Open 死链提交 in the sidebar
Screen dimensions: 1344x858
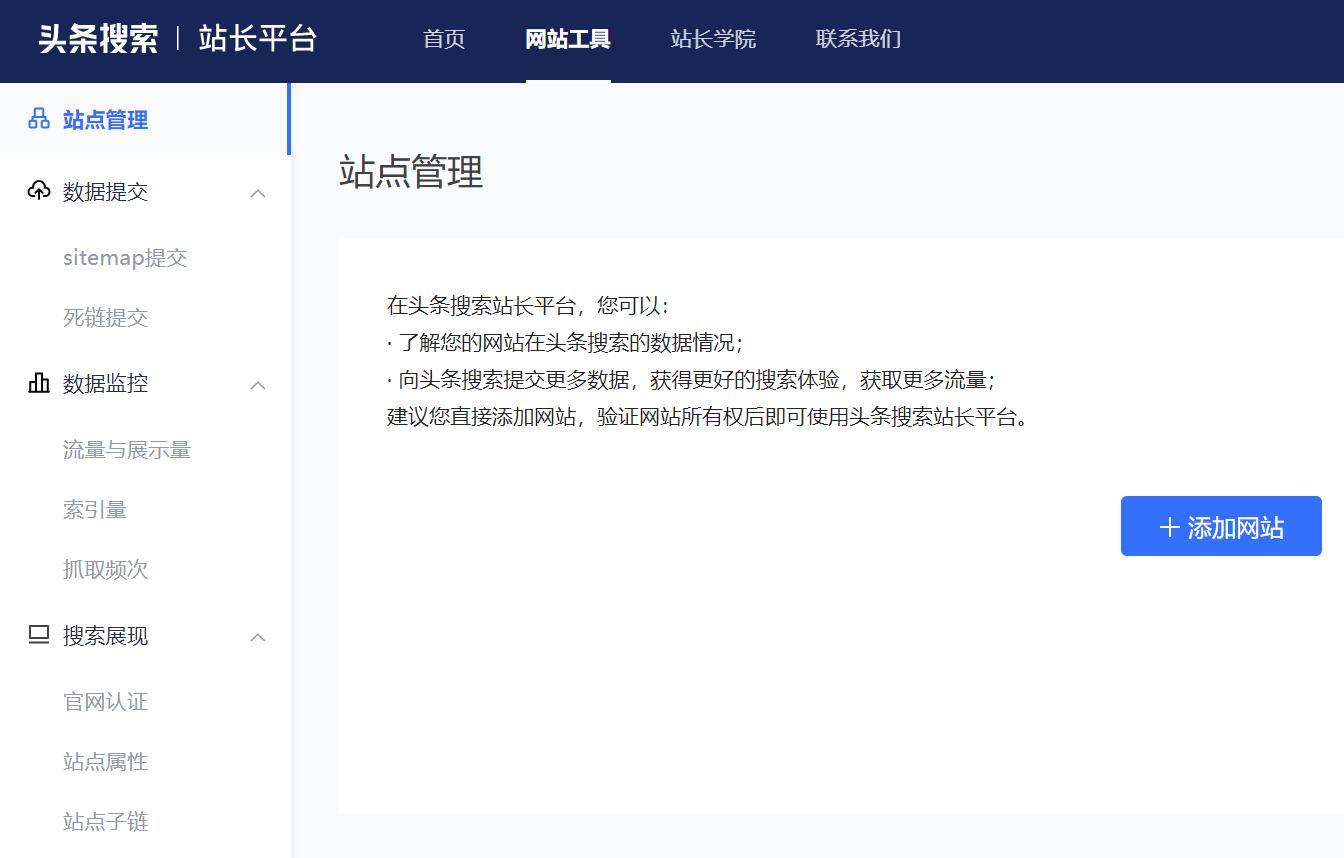click(105, 318)
